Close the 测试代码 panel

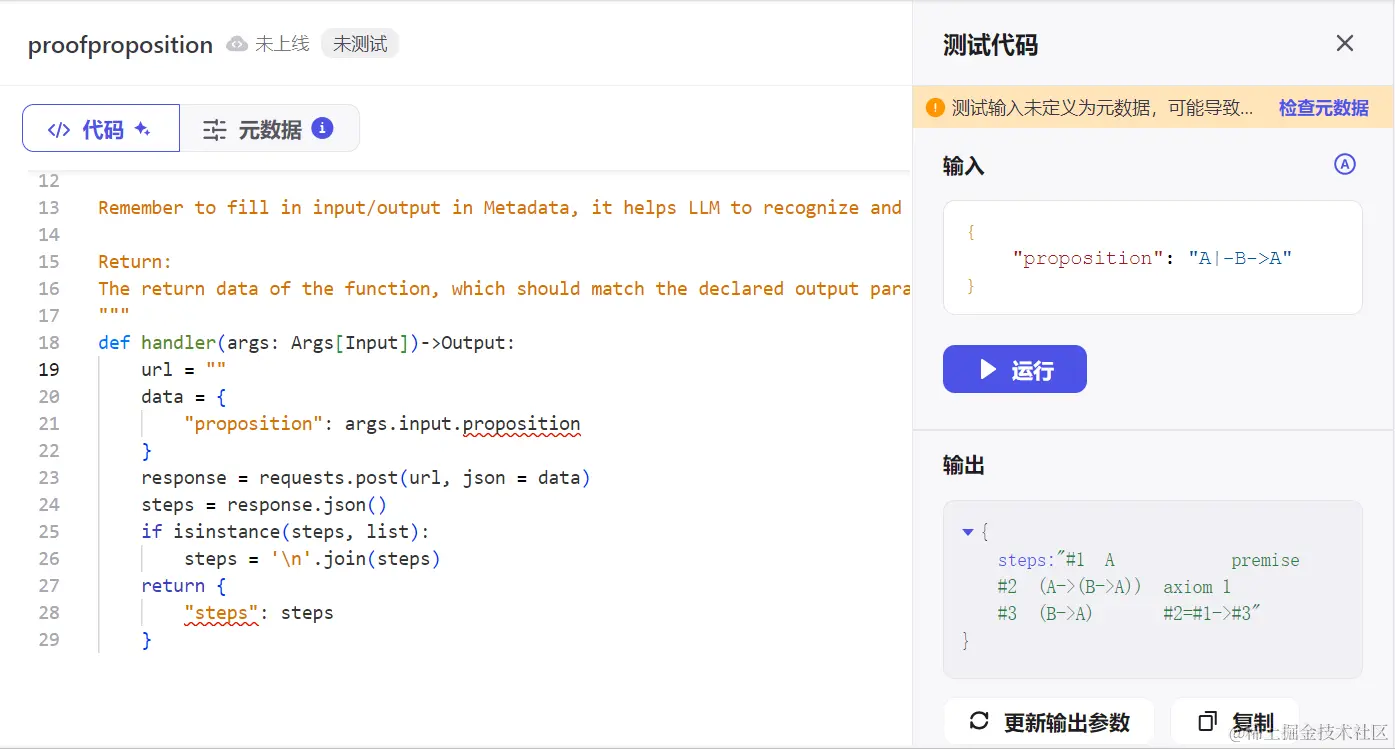coord(1345,43)
